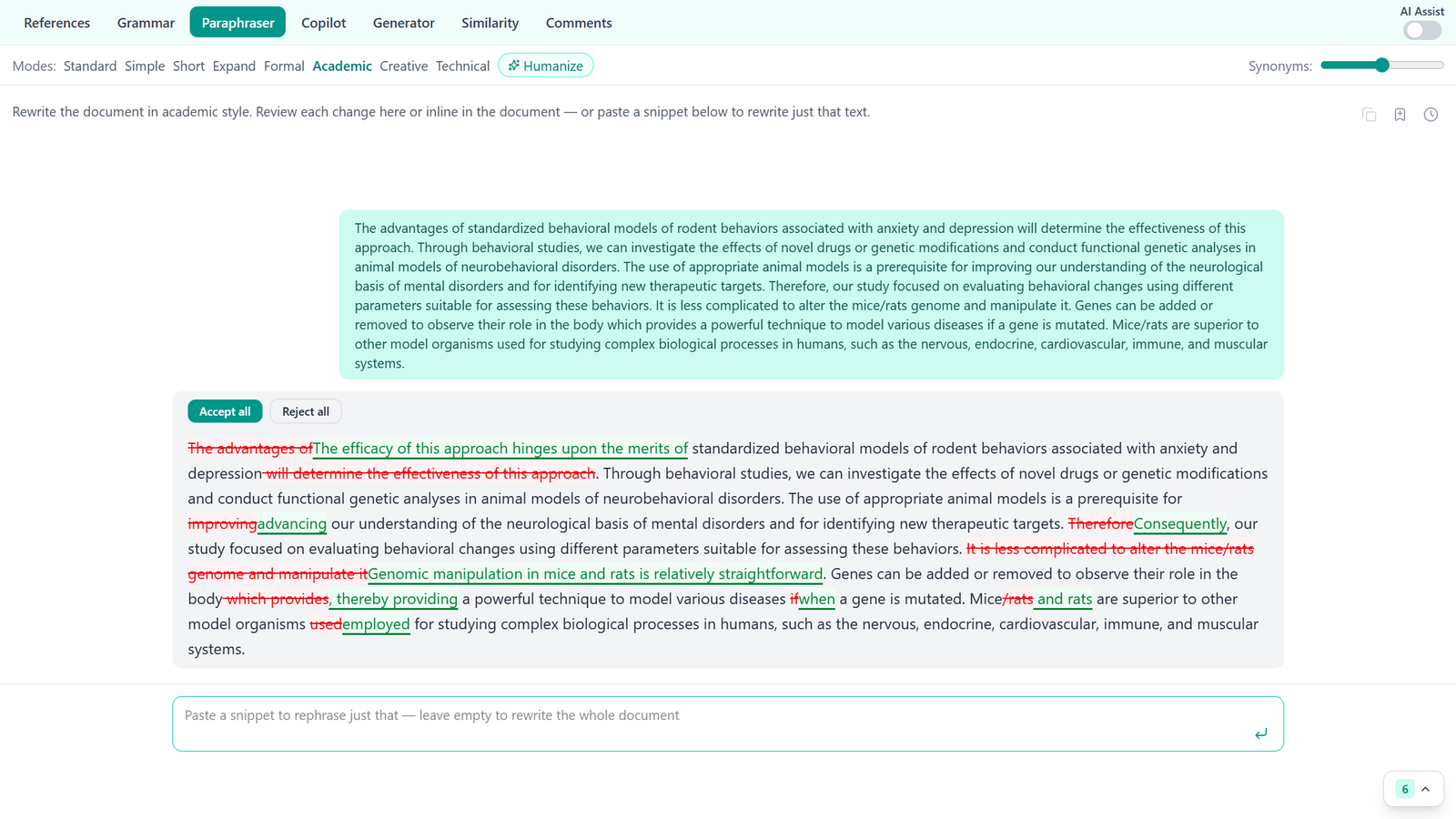Select the Creative mode
The image size is (1456, 819).
(x=404, y=66)
